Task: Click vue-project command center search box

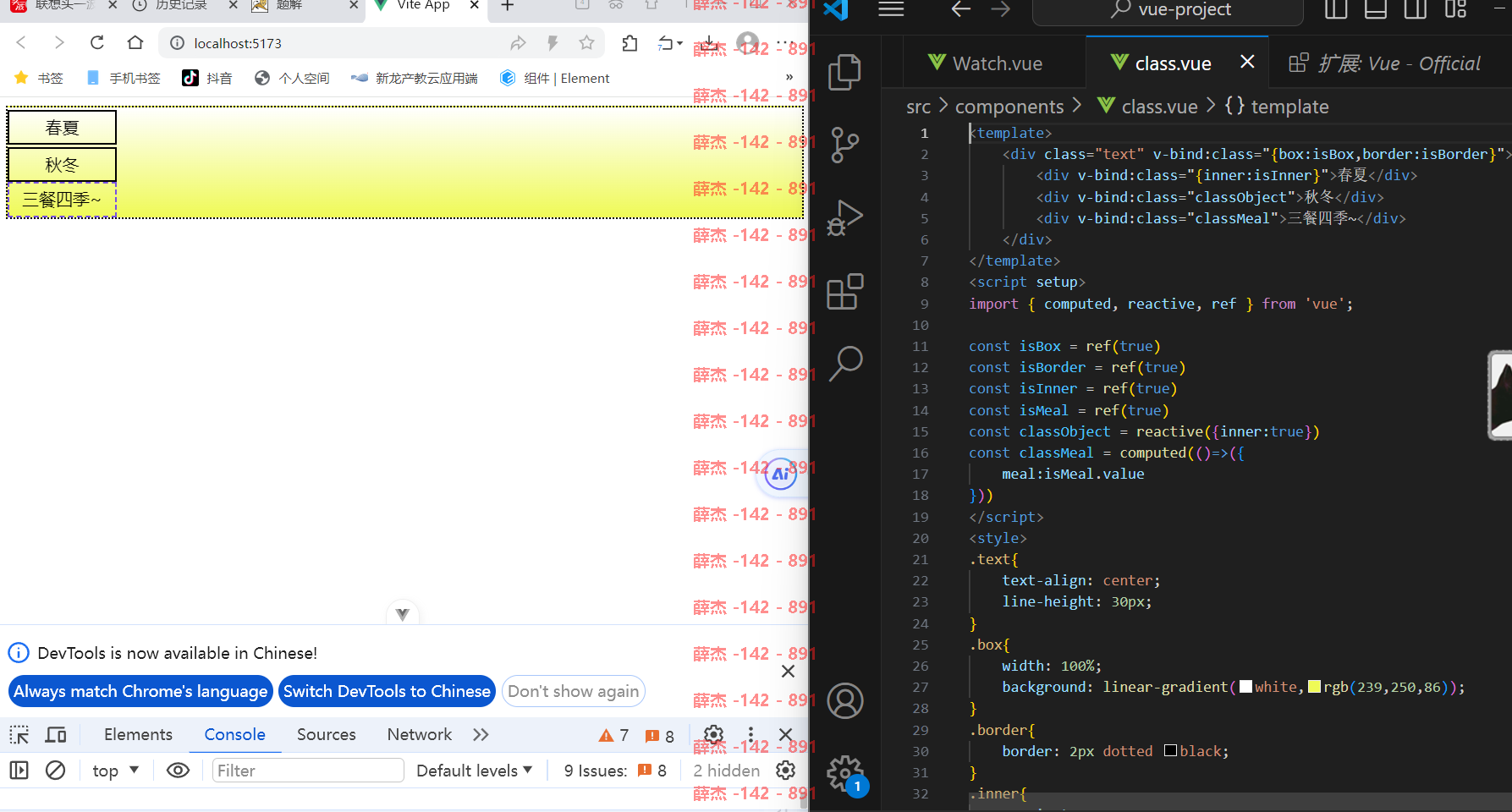Action: (x=1168, y=10)
